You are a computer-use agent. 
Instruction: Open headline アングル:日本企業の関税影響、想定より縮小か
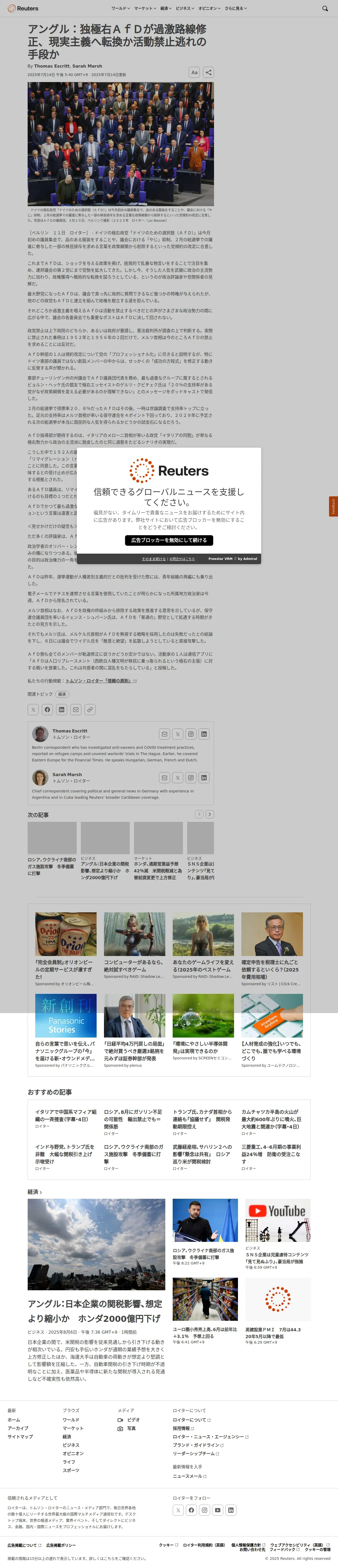pos(95,1311)
